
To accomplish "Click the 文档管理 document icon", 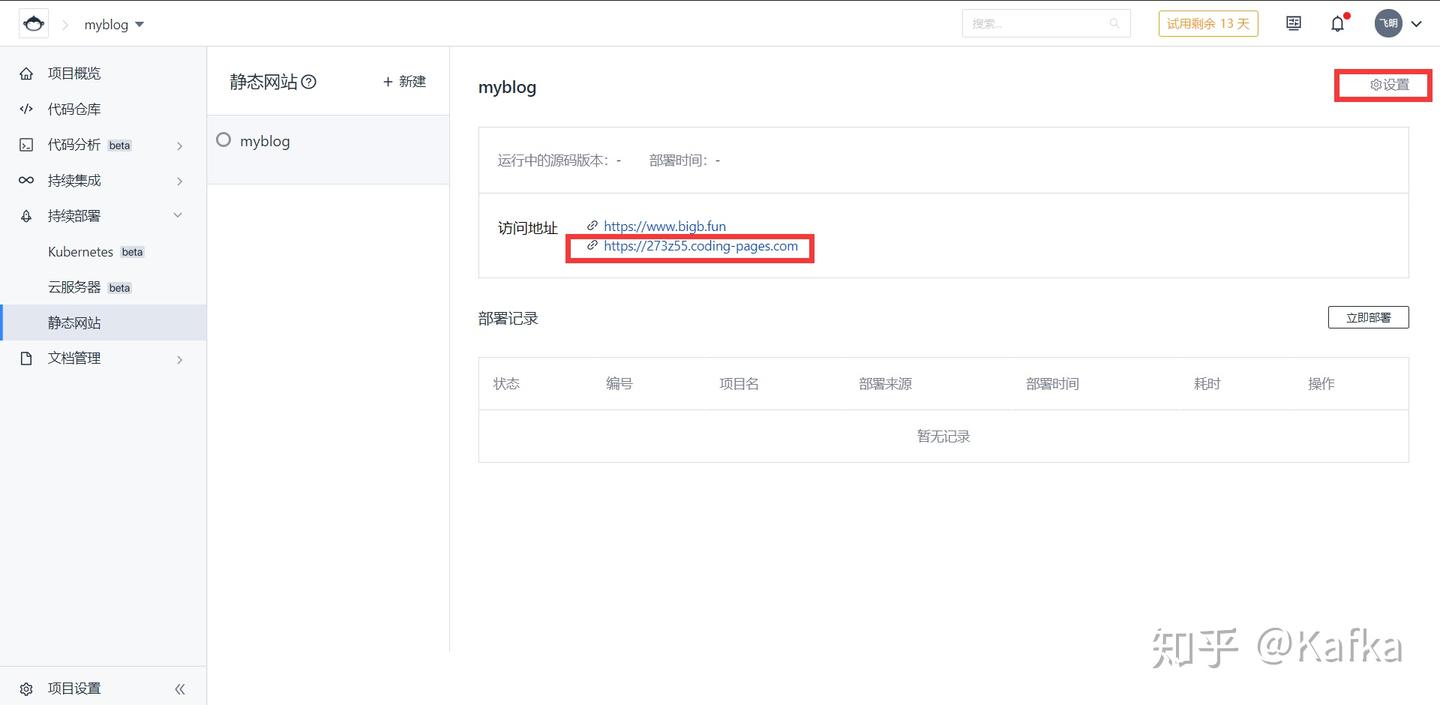I will (x=25, y=358).
